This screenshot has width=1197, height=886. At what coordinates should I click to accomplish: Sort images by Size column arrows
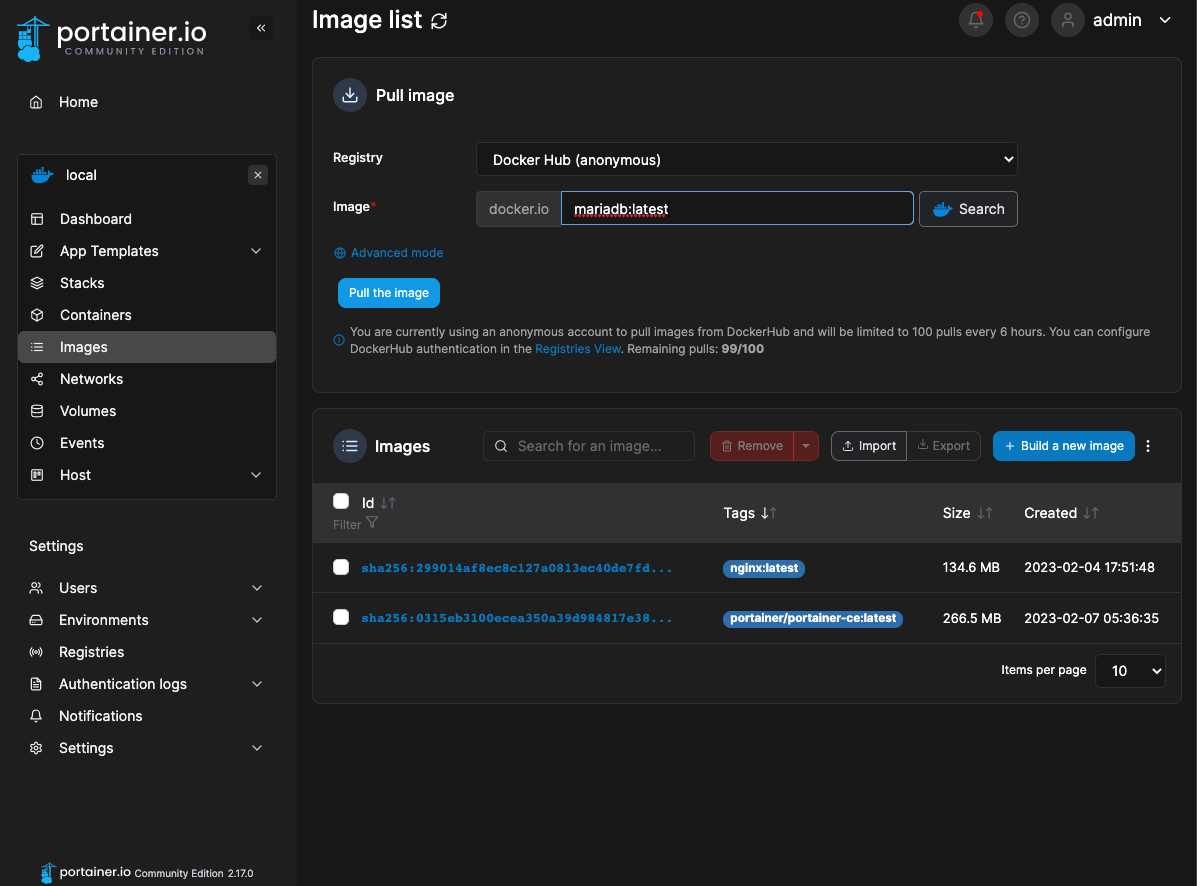point(985,513)
